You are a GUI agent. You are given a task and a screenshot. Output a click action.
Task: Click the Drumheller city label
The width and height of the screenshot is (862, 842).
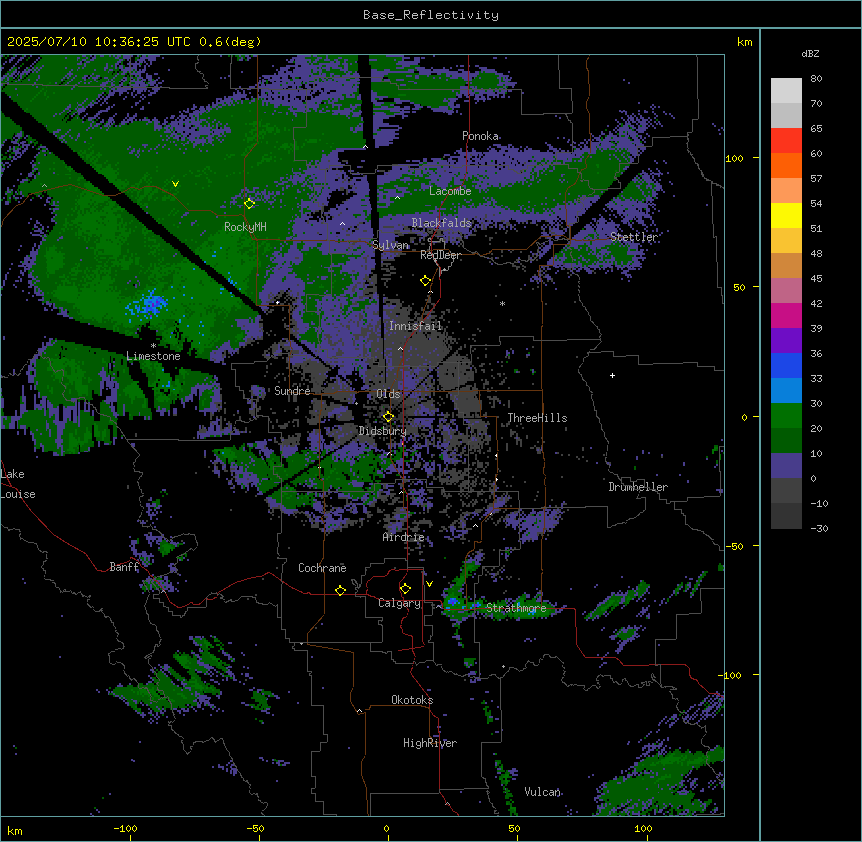click(638, 487)
